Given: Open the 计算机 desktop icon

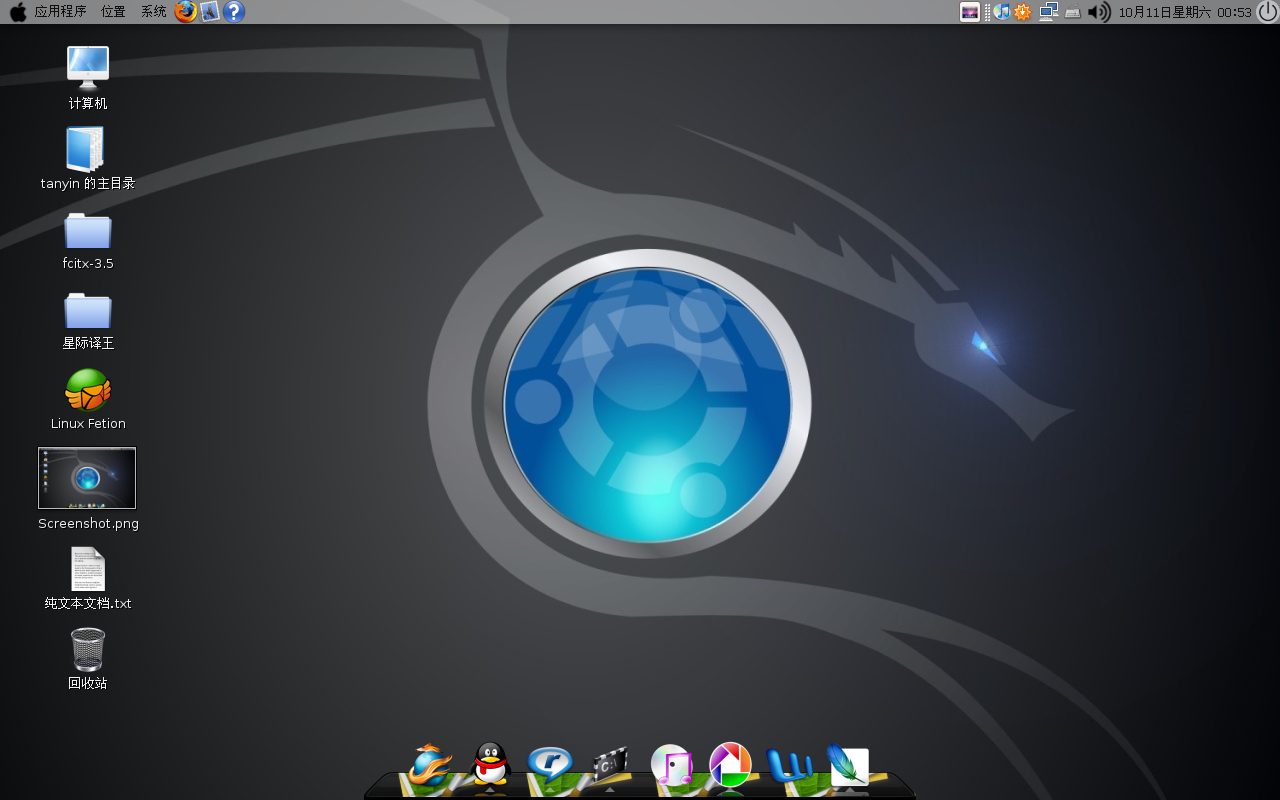Looking at the screenshot, I should point(88,67).
